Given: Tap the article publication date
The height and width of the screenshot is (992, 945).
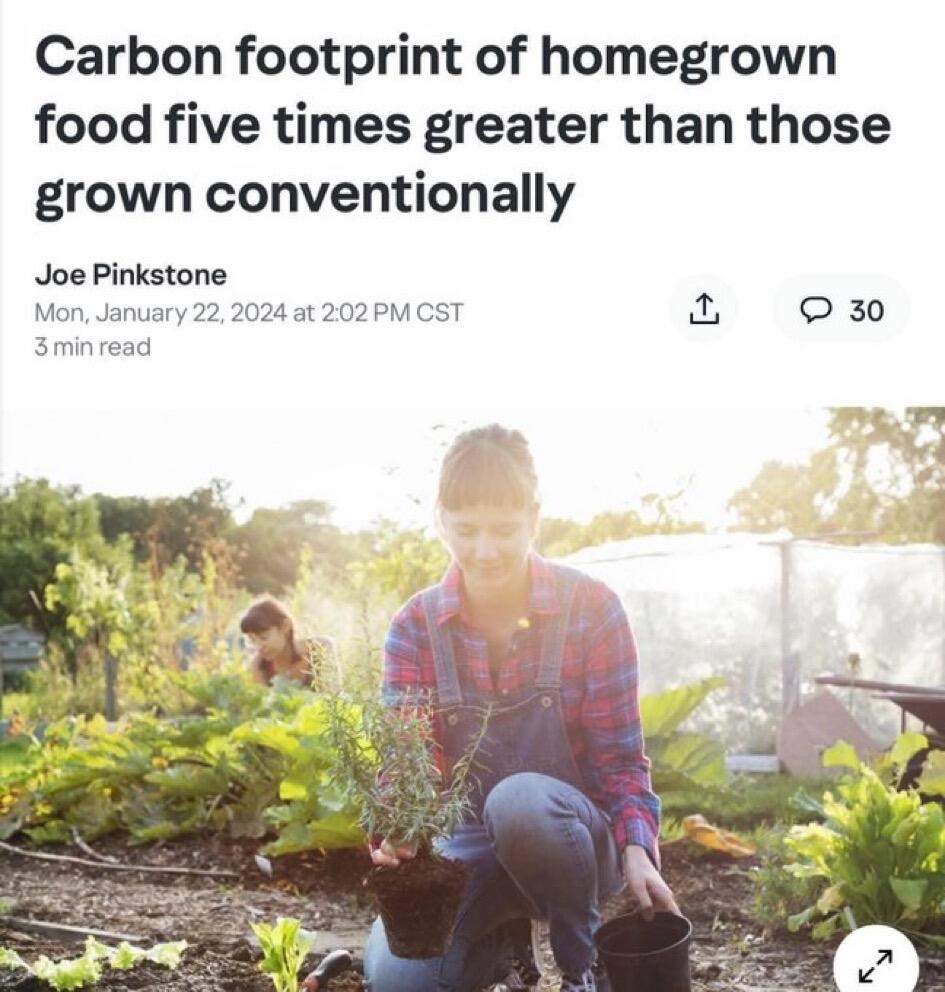Looking at the screenshot, I should (249, 313).
